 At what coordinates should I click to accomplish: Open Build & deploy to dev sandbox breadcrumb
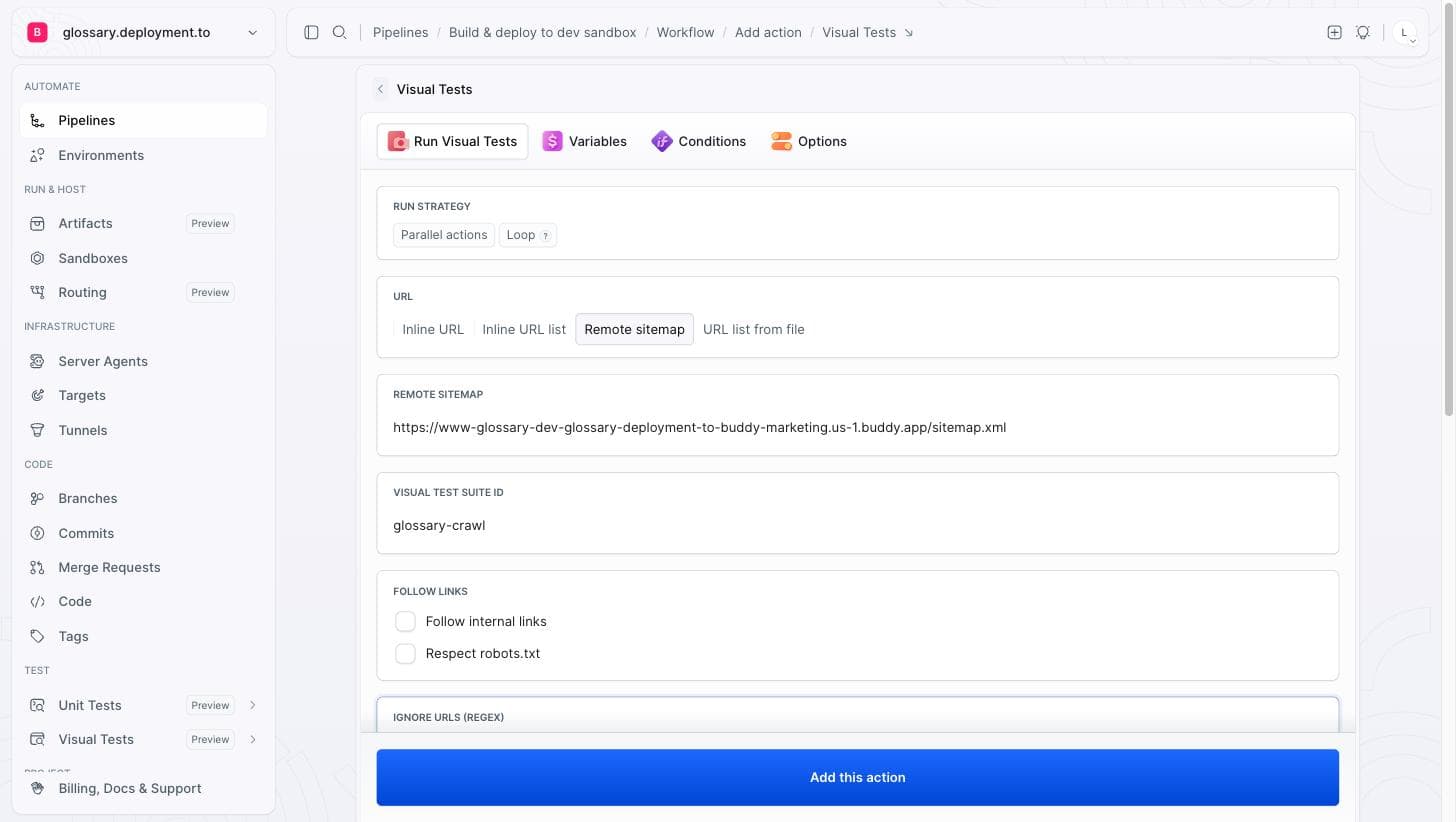click(542, 32)
